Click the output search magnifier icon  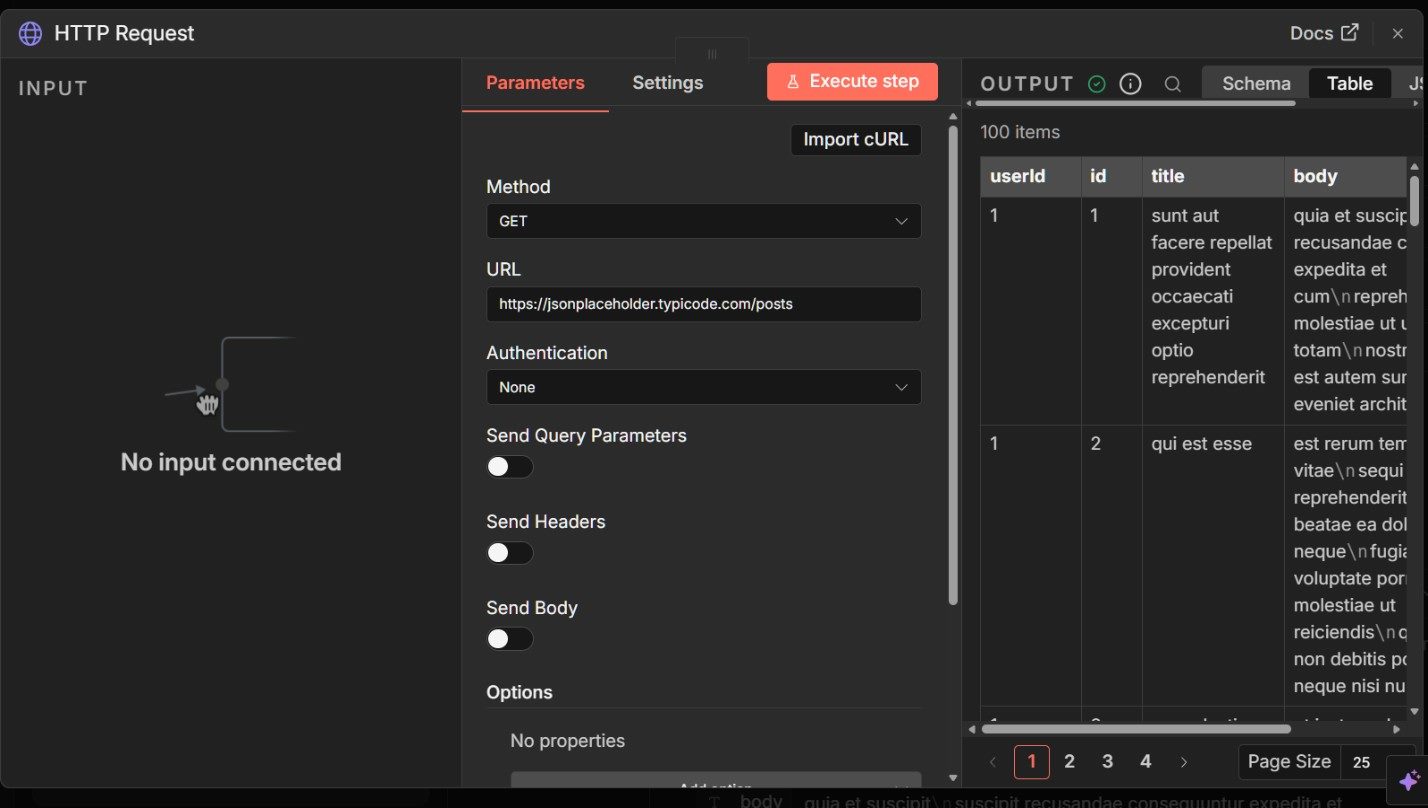tap(1173, 84)
